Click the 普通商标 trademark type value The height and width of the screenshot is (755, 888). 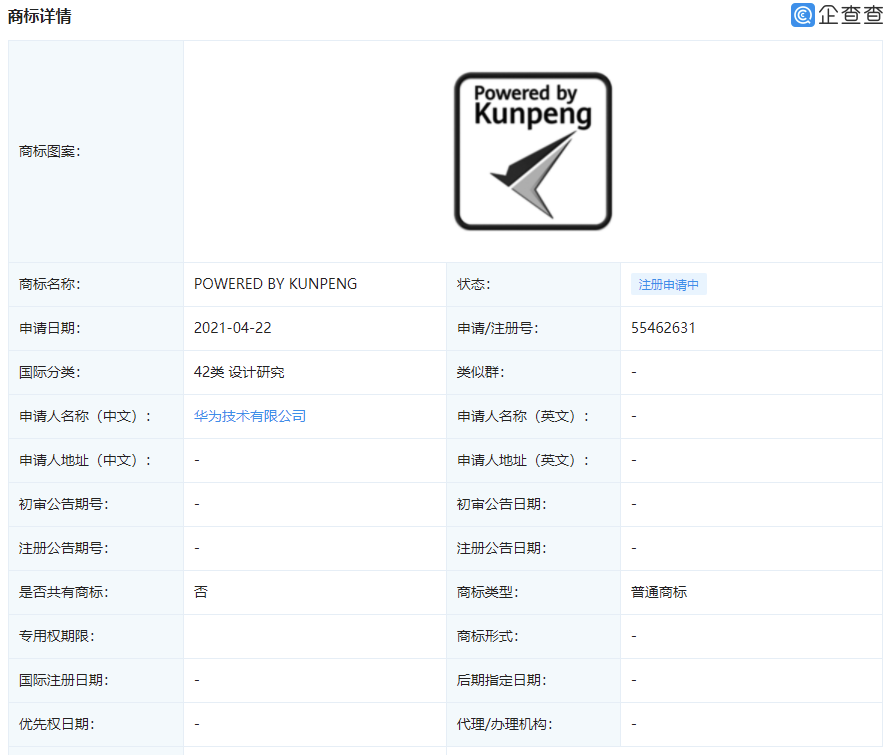pos(659,592)
